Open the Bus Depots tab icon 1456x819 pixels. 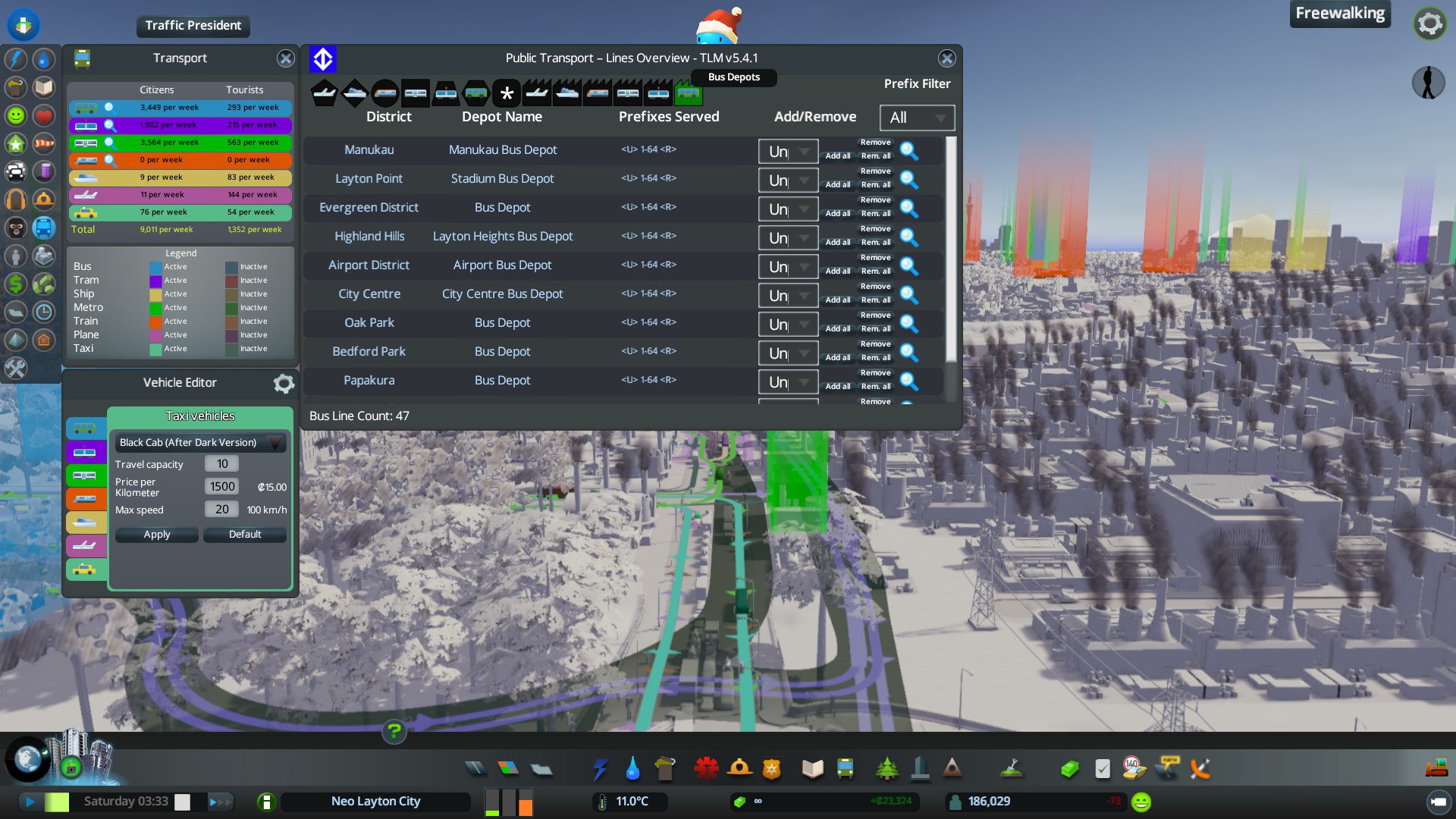coord(688,94)
